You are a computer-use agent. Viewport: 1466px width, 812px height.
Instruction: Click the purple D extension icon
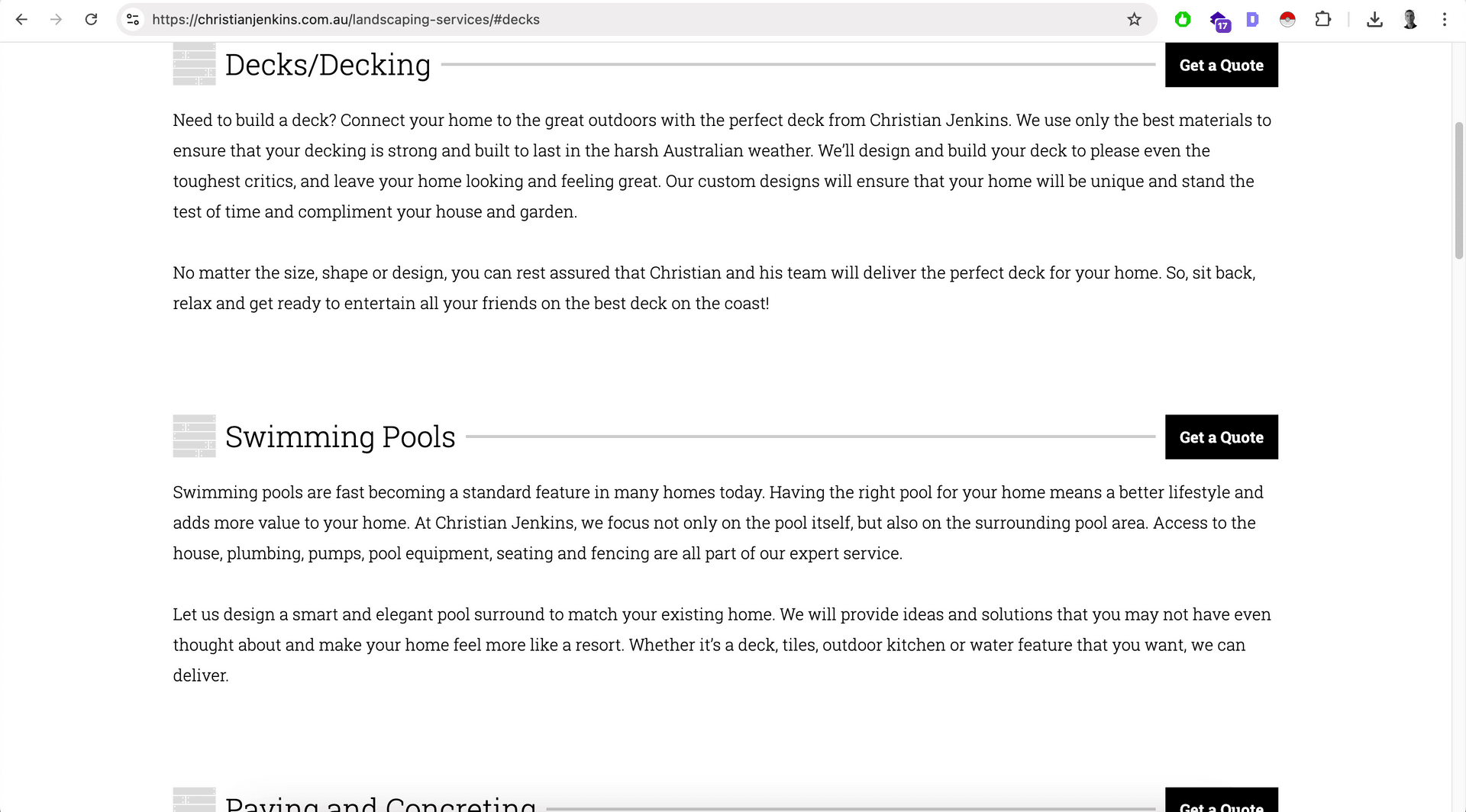(x=1252, y=20)
